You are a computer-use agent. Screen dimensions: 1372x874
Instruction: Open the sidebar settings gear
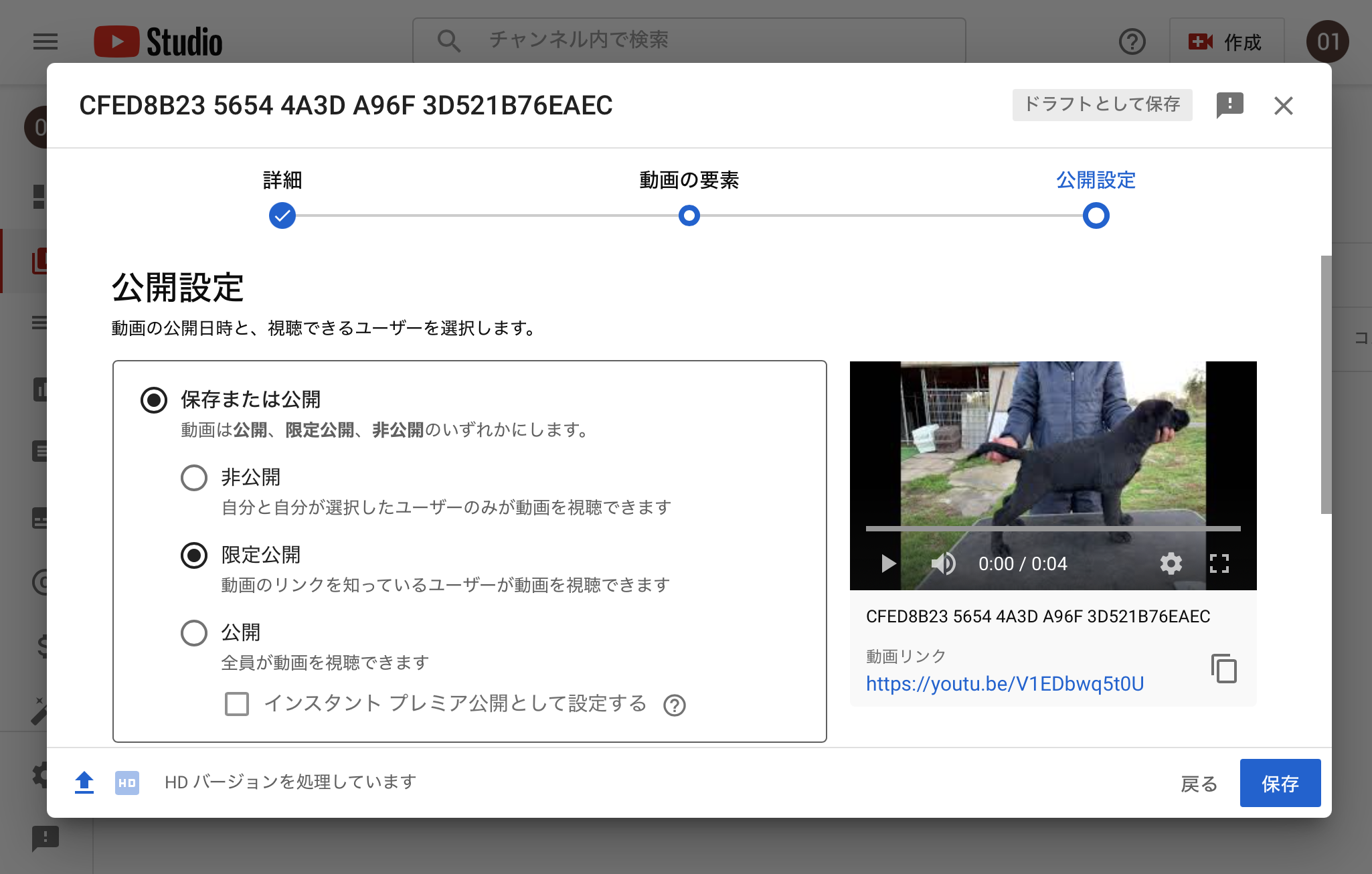click(x=41, y=775)
